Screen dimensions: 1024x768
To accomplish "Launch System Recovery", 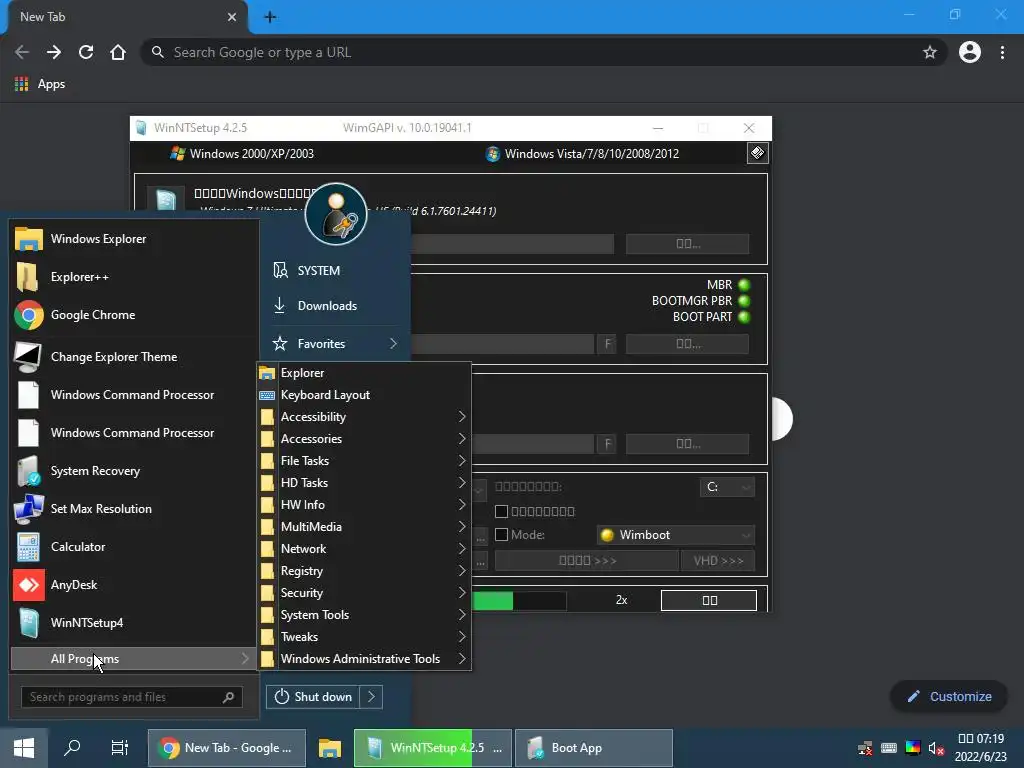I will tap(134, 471).
